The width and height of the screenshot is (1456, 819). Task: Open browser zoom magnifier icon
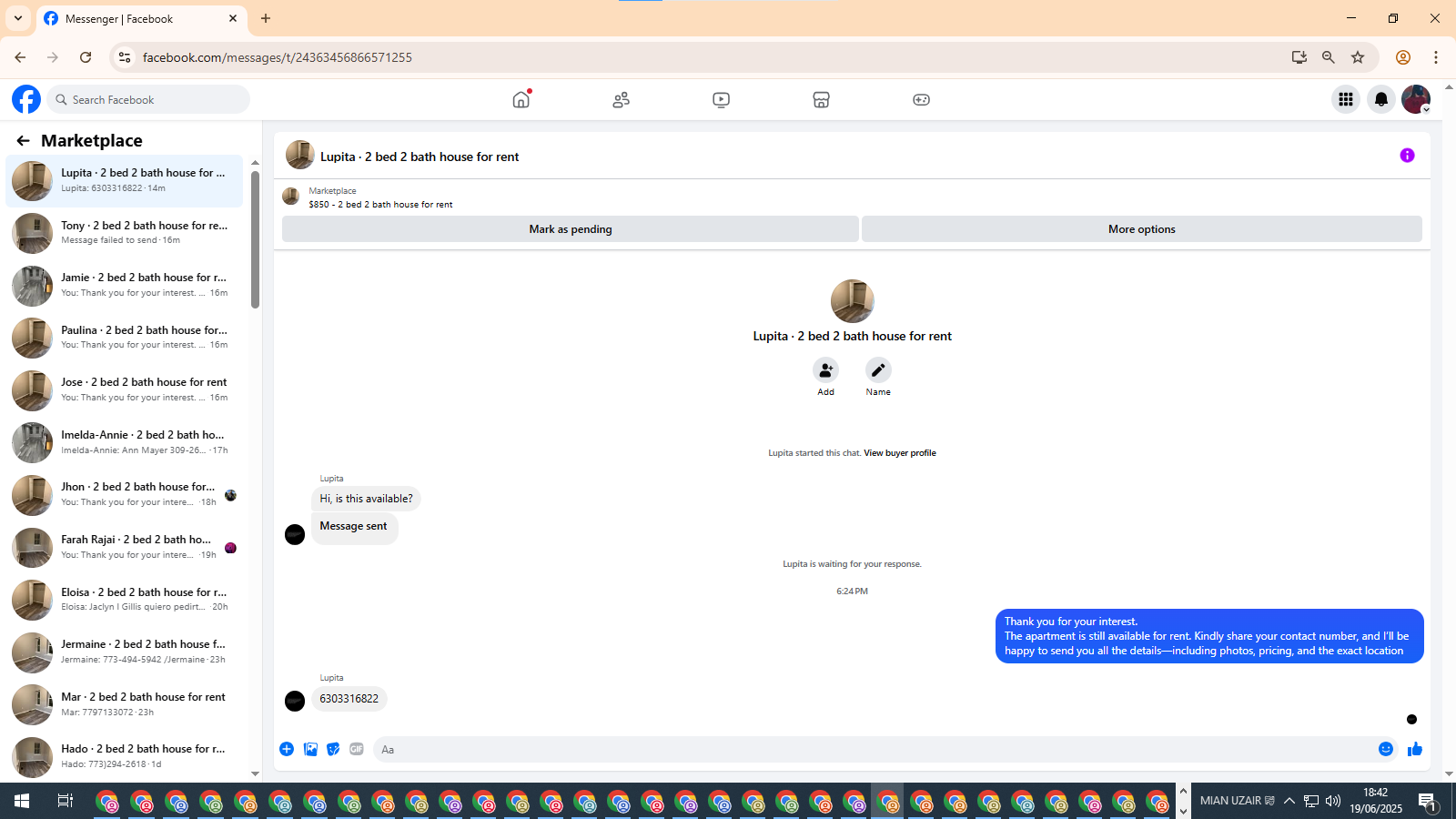click(1329, 57)
